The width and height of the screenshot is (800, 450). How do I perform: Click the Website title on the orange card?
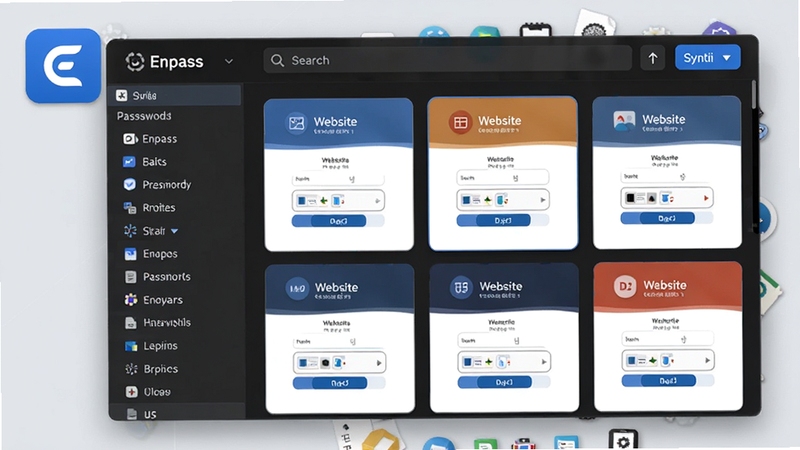pos(499,120)
